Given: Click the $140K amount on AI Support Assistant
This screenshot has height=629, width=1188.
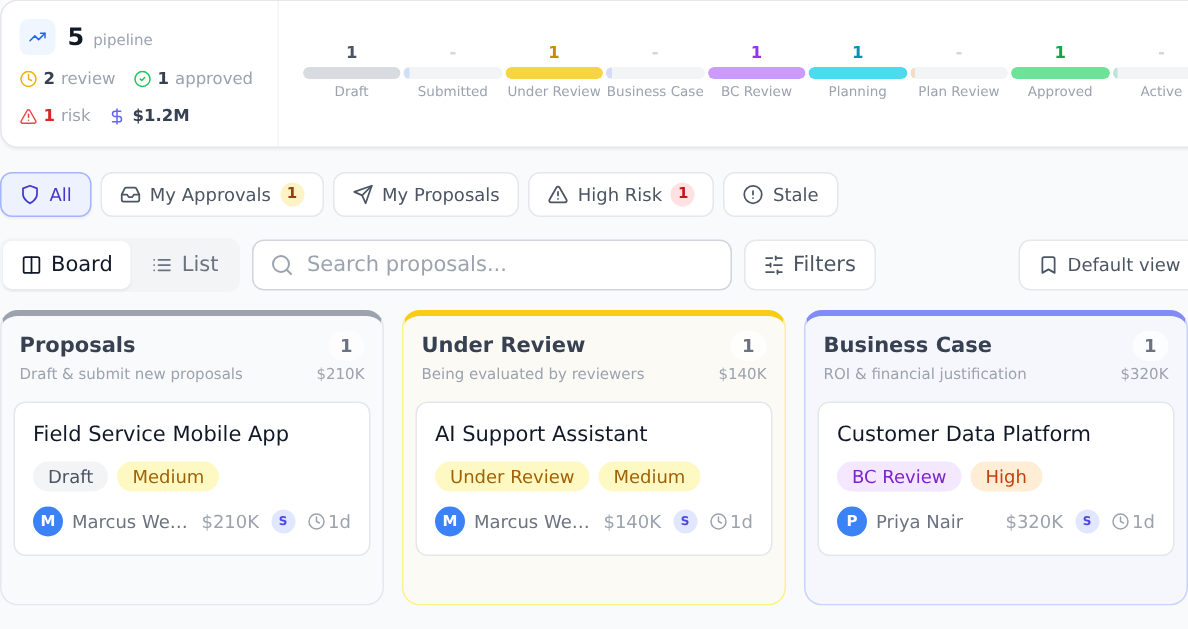Looking at the screenshot, I should pyautogui.click(x=633, y=521).
